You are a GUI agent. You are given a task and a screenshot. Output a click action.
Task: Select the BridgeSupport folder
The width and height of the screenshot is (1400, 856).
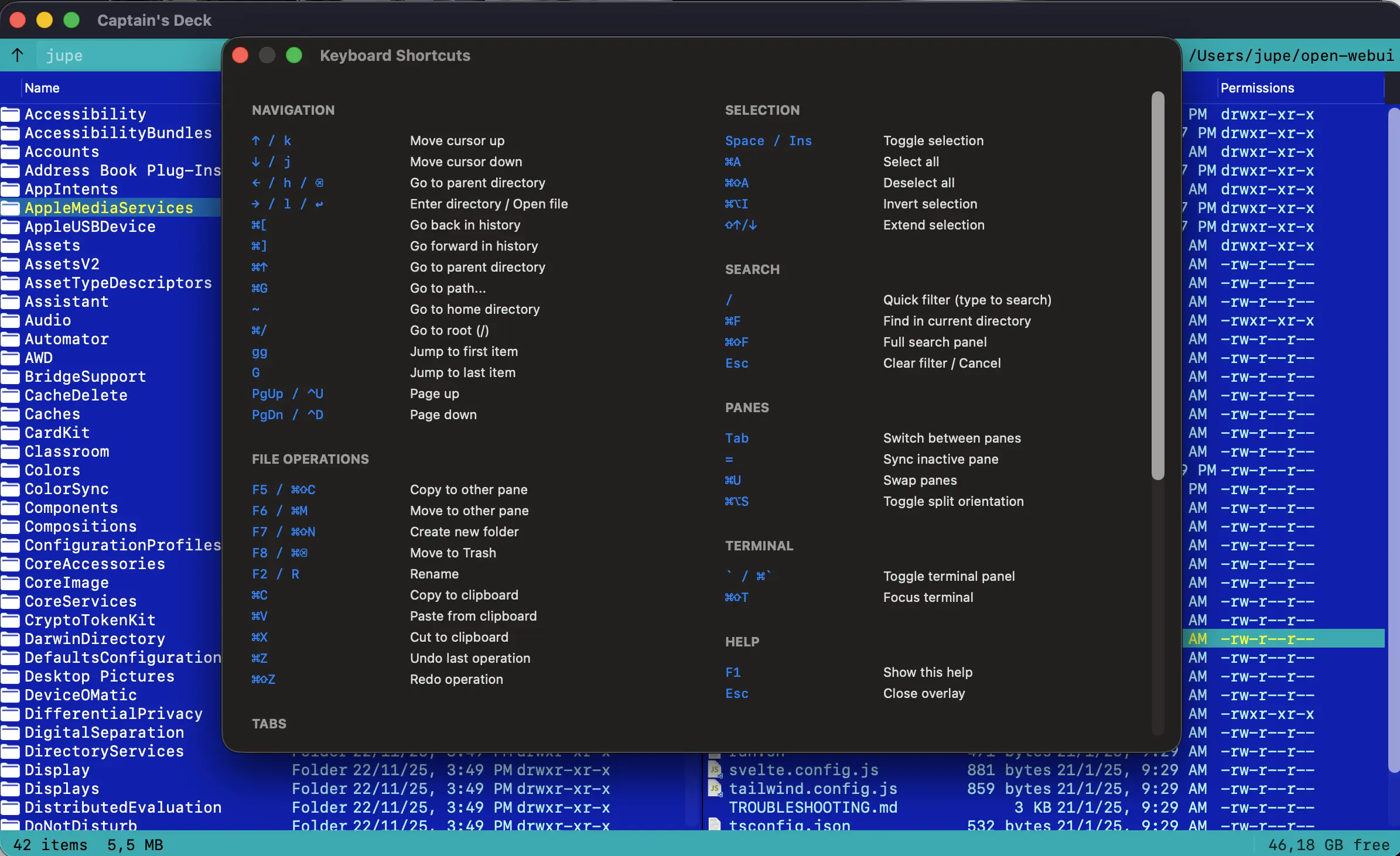(86, 376)
